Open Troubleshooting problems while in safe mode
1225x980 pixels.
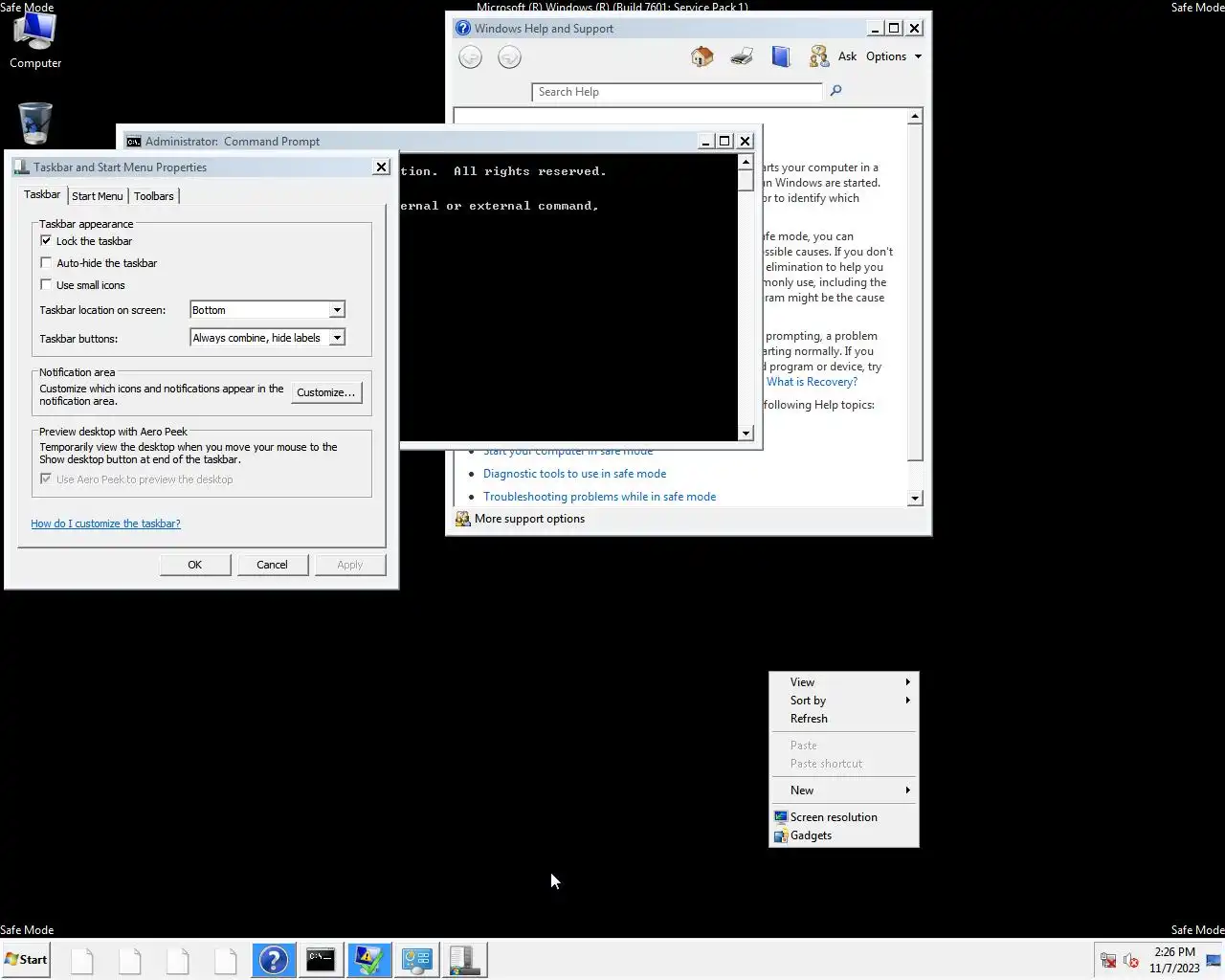[x=599, y=497]
